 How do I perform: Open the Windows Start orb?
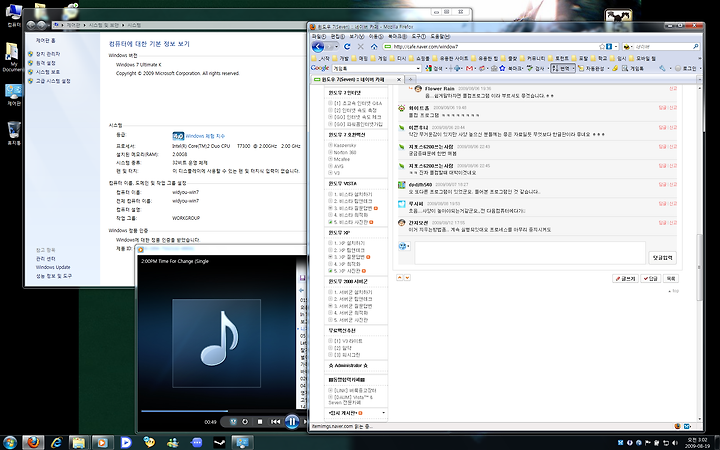pyautogui.click(x=10, y=442)
